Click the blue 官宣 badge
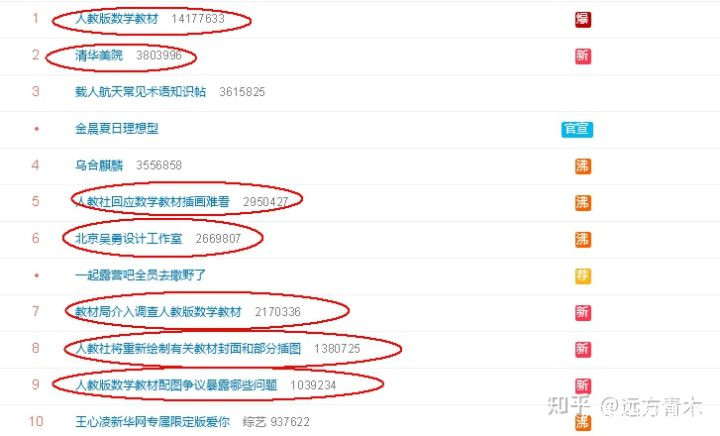 tap(577, 129)
